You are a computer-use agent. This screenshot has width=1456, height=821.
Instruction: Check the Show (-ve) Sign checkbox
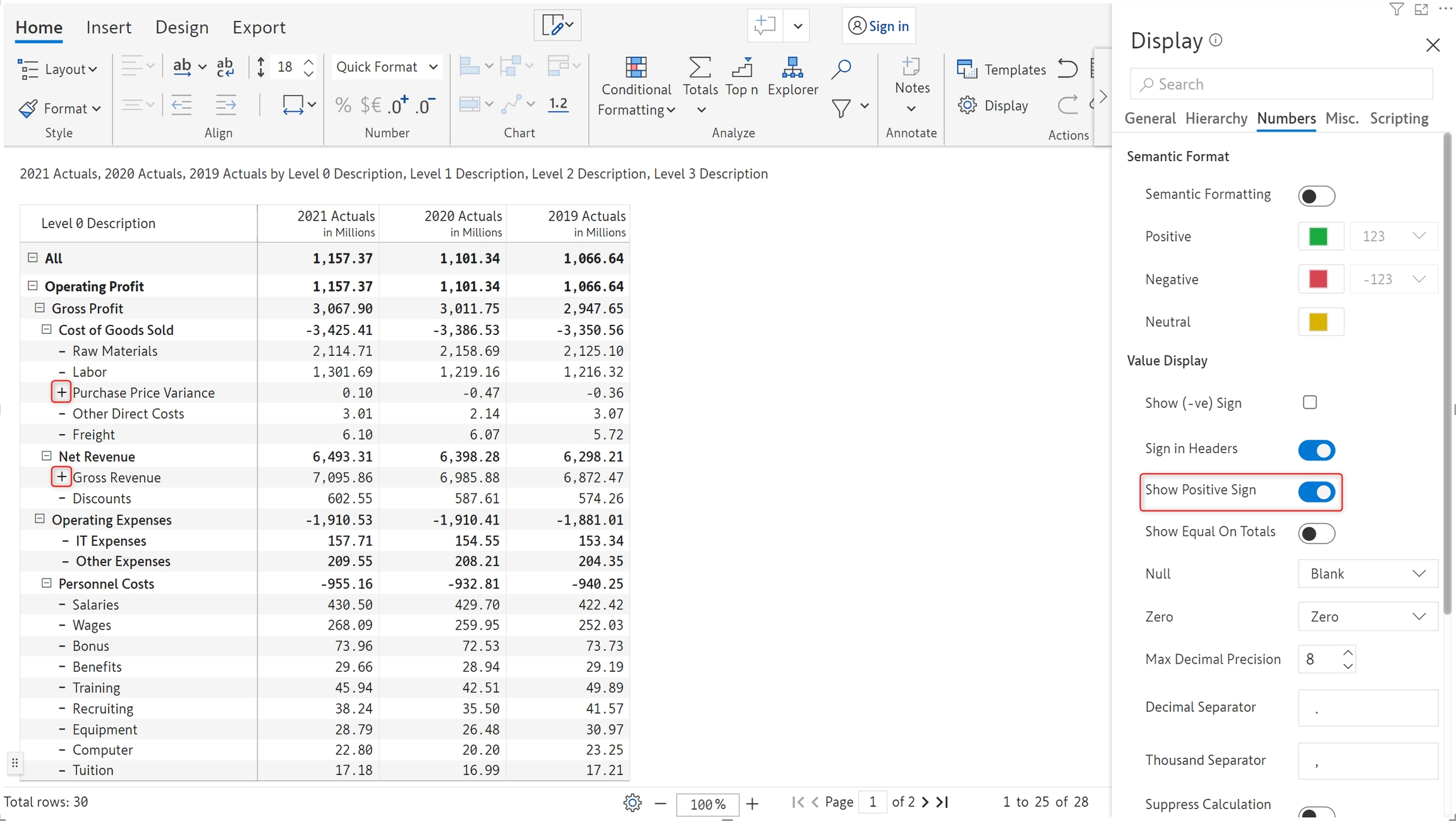tap(1309, 403)
